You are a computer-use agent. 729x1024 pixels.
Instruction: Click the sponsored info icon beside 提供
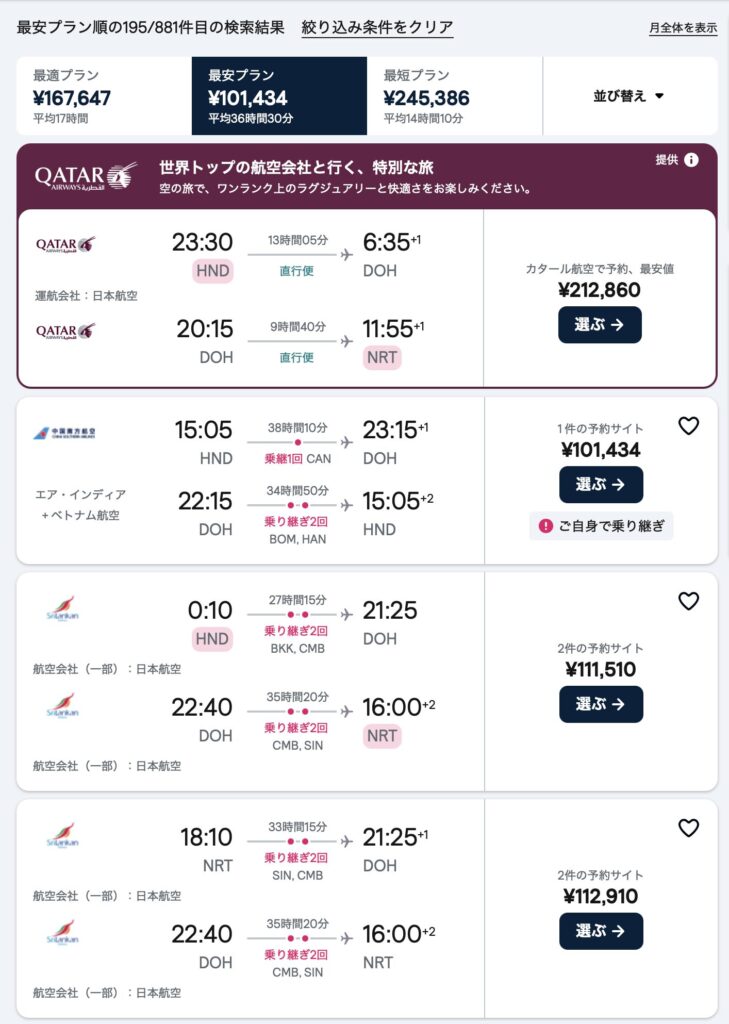click(691, 160)
